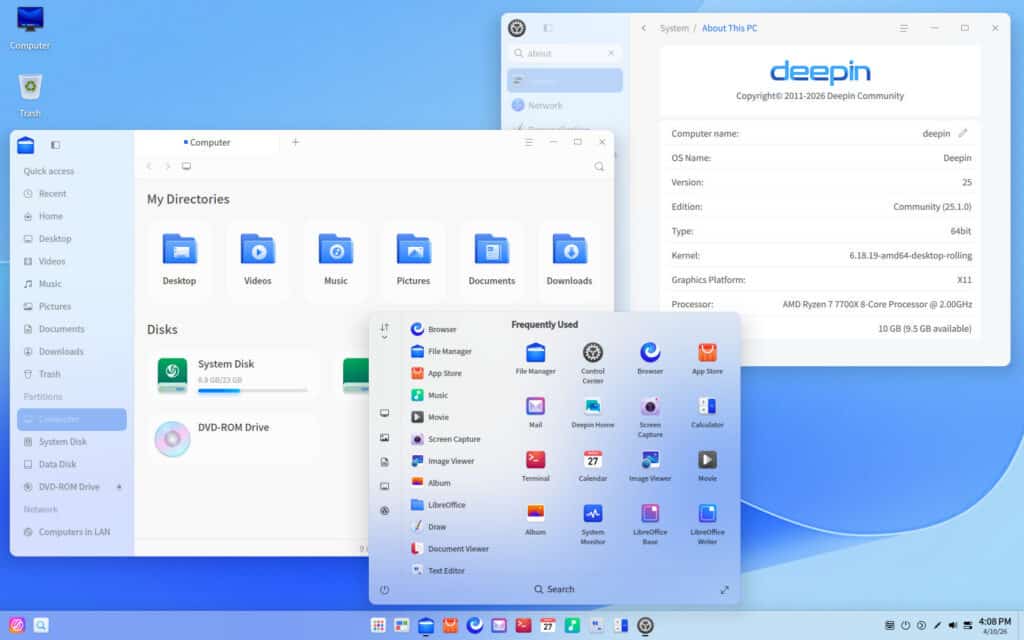This screenshot has height=640, width=1024.
Task: Switch to the Computer tab
Action: coord(210,143)
